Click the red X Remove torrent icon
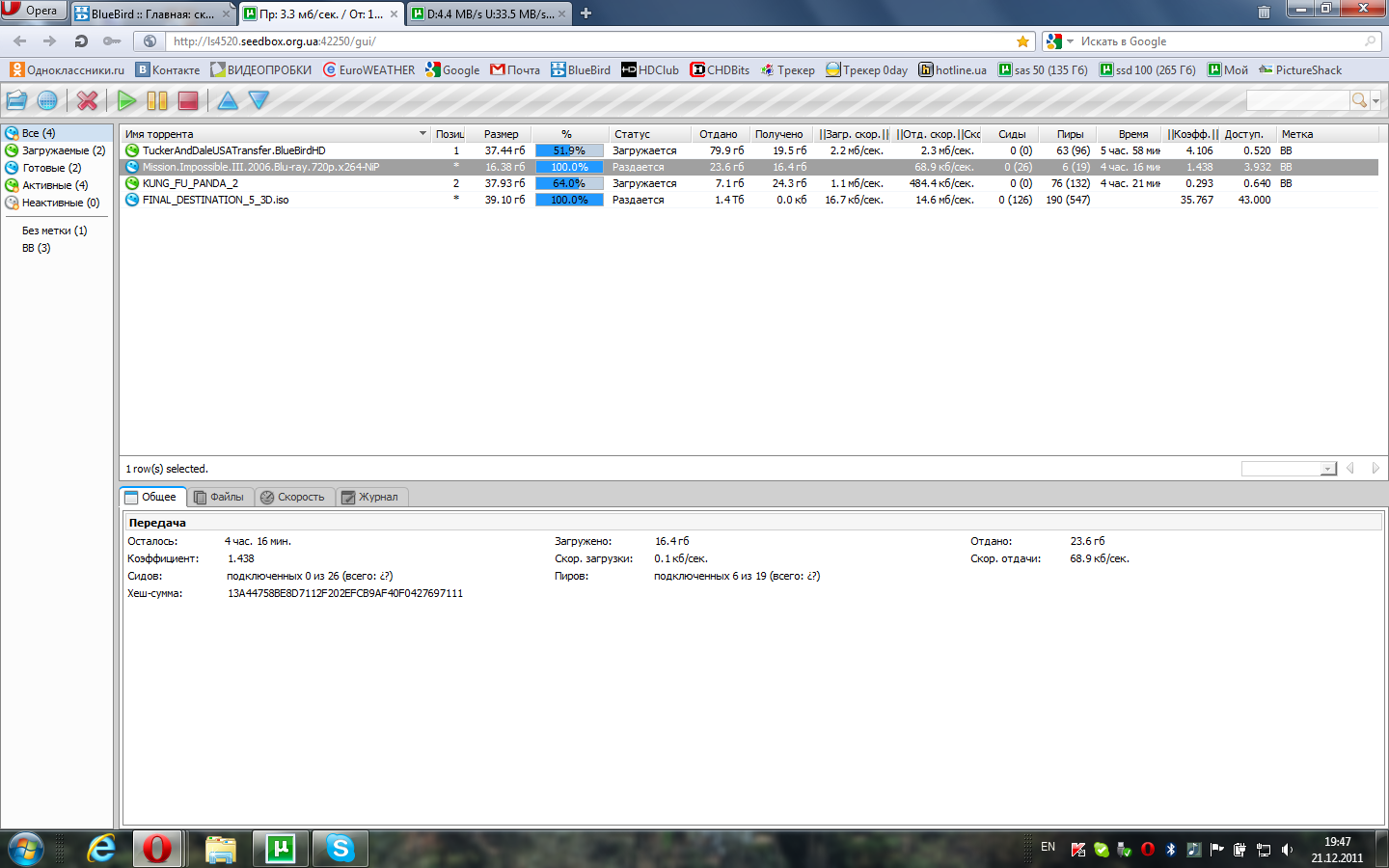Image resolution: width=1389 pixels, height=868 pixels. click(88, 100)
